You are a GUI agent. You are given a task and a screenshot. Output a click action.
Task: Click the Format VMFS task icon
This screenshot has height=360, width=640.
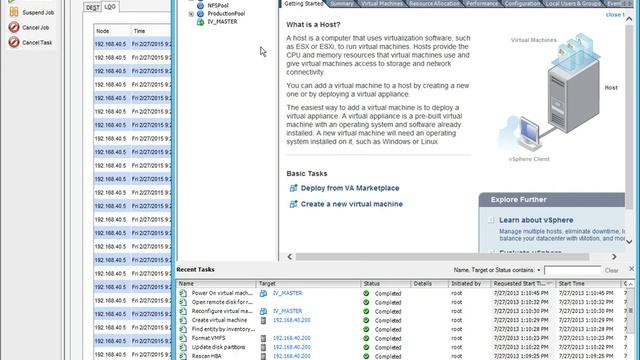tap(183, 338)
